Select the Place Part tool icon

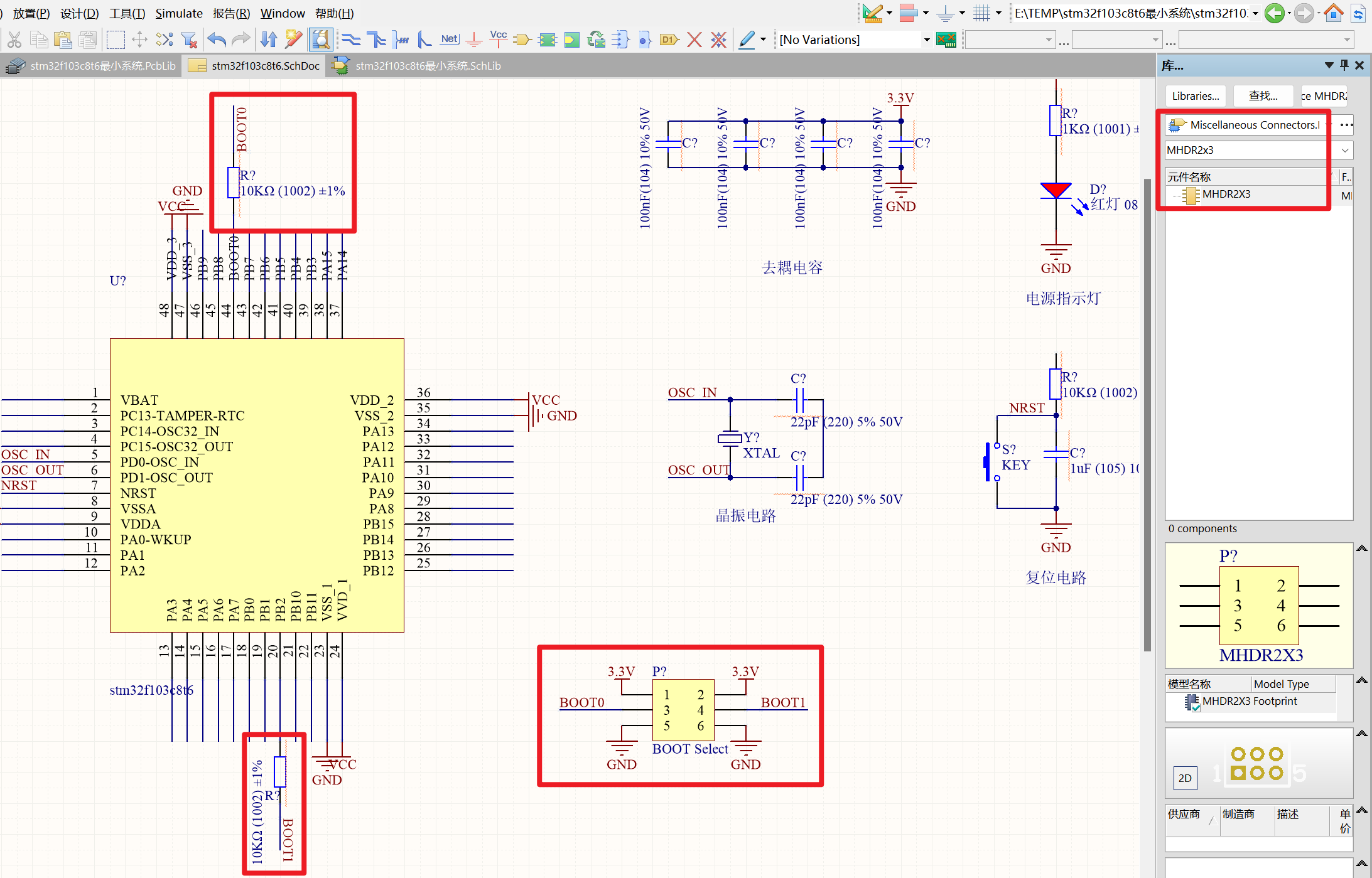pyautogui.click(x=522, y=40)
